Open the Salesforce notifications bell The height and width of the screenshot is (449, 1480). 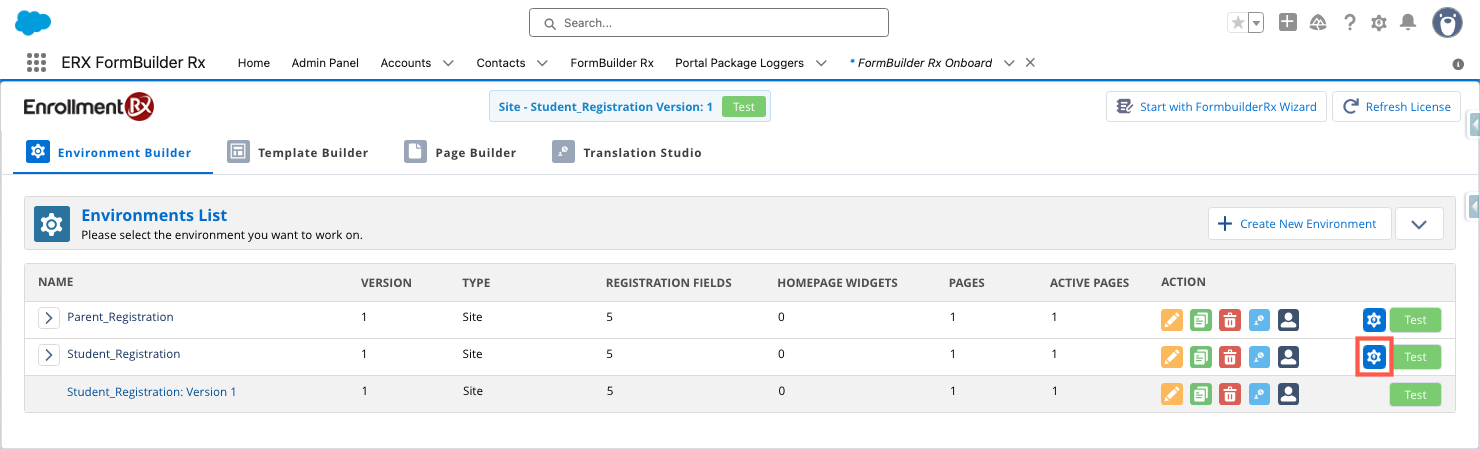coord(1408,22)
